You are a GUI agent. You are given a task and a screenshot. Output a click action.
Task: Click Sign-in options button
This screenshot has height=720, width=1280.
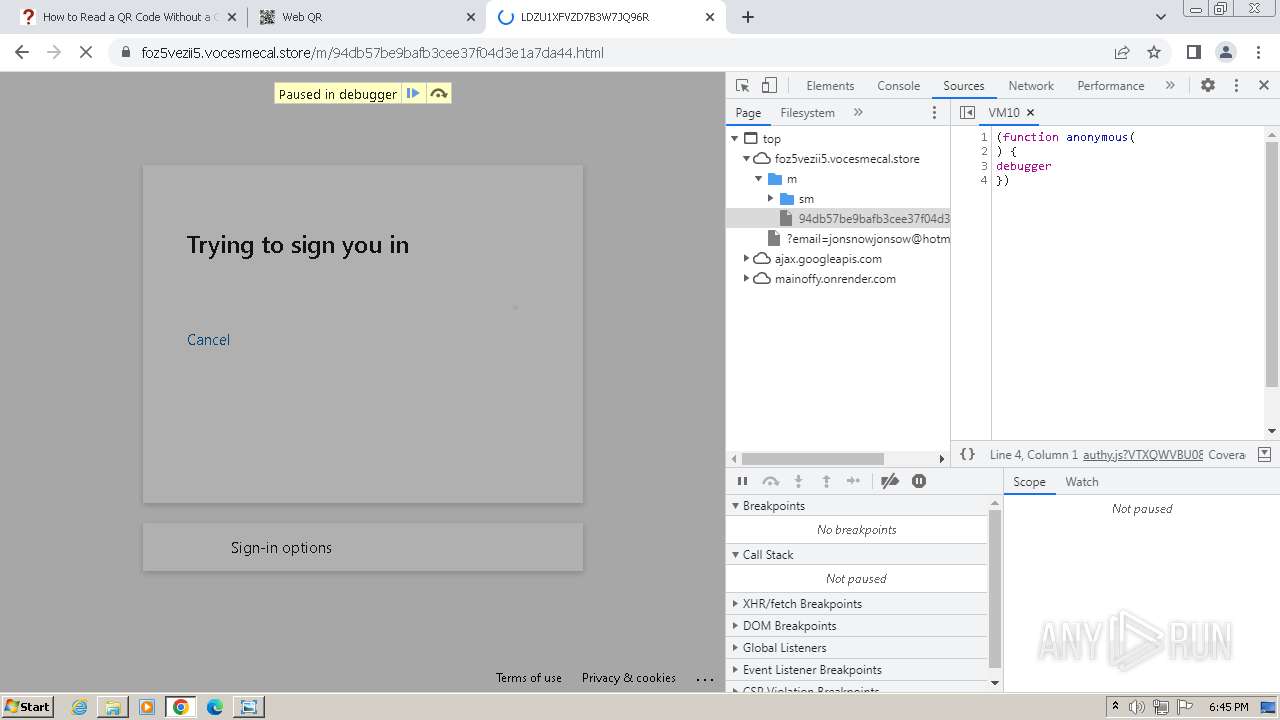[x=363, y=548]
